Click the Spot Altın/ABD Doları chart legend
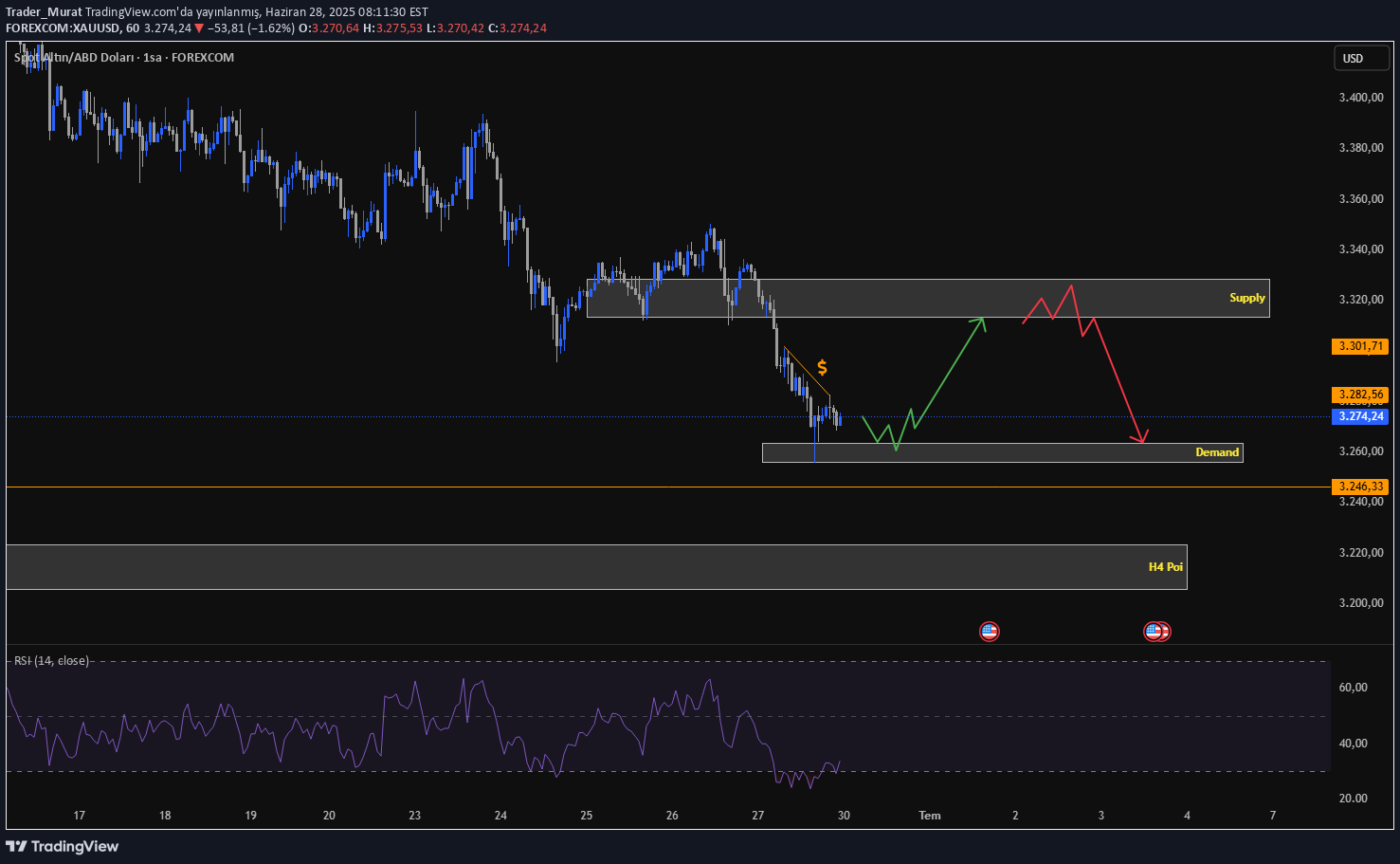Viewport: 1400px width, 864px height. click(123, 58)
